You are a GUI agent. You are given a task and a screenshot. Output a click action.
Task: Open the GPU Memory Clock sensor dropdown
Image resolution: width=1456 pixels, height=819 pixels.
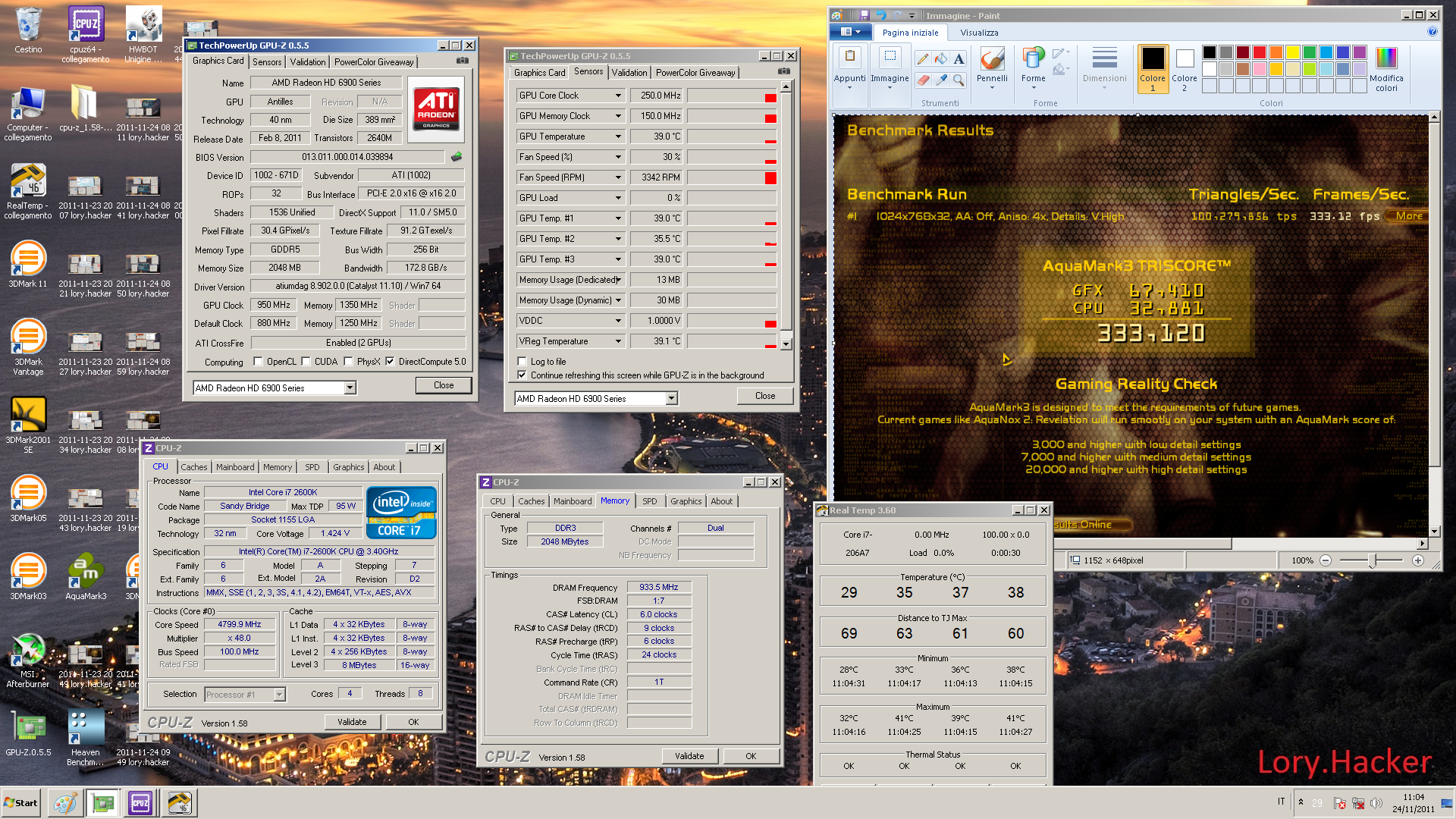tap(618, 116)
